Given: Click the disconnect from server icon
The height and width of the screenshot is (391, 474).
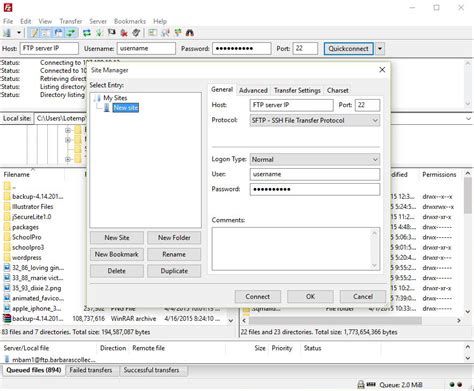Looking at the screenshot, I should (x=124, y=33).
